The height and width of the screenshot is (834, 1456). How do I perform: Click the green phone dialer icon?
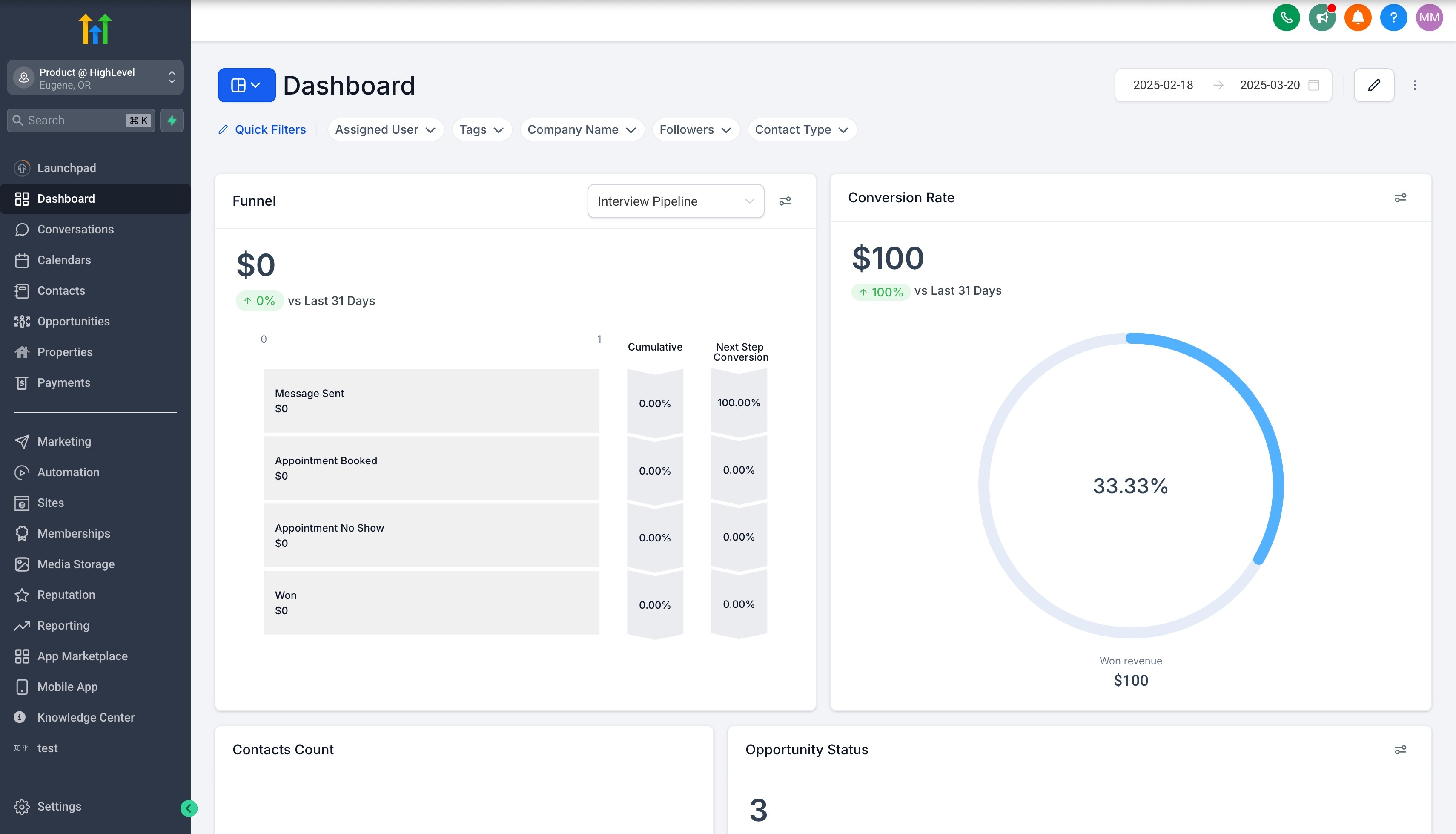pos(1286,18)
